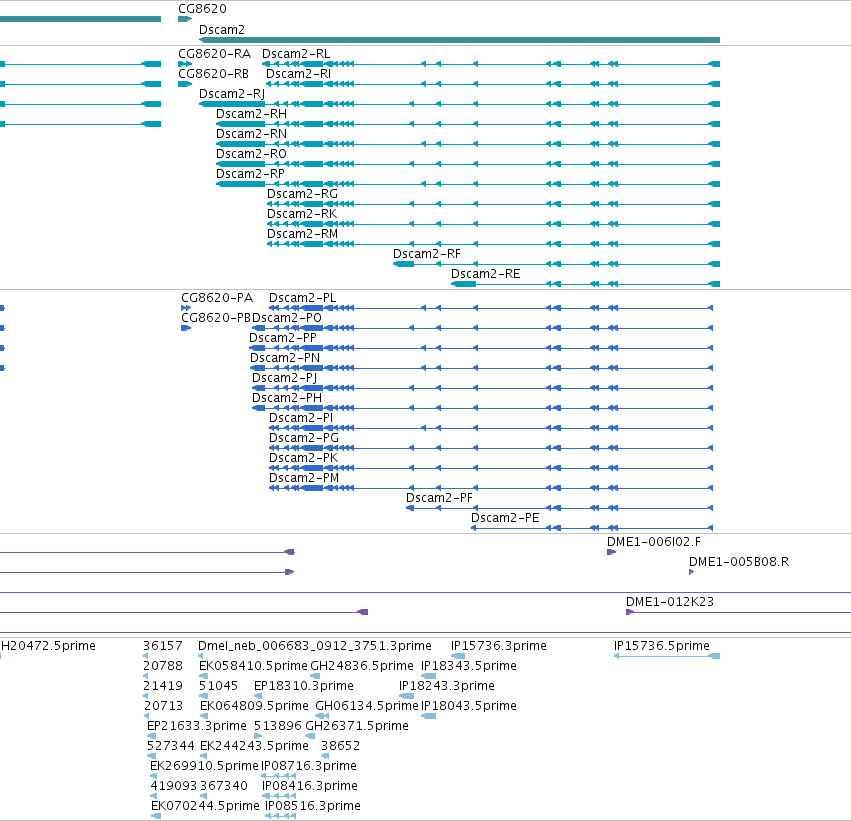Viewport: 851px width, 821px height.
Task: Open the Dscam2-PO coding sequence
Action: [x=287, y=318]
